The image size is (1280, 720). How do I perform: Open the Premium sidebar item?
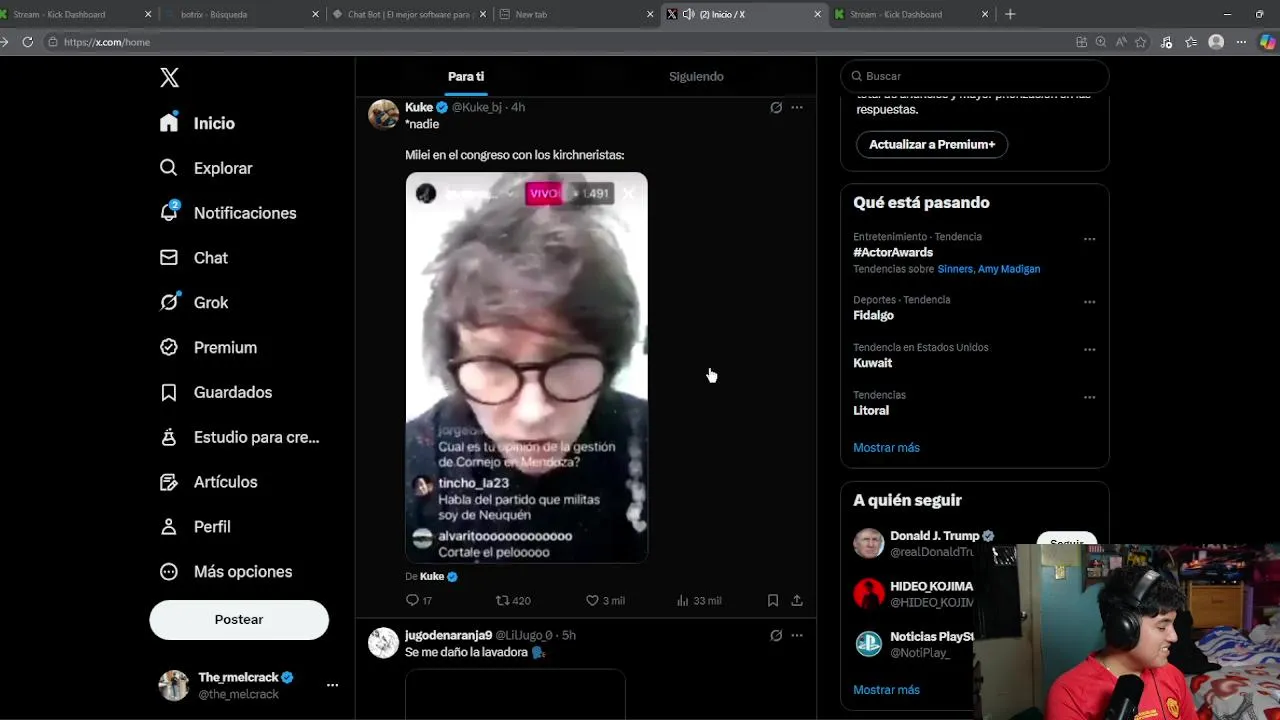[208, 347]
